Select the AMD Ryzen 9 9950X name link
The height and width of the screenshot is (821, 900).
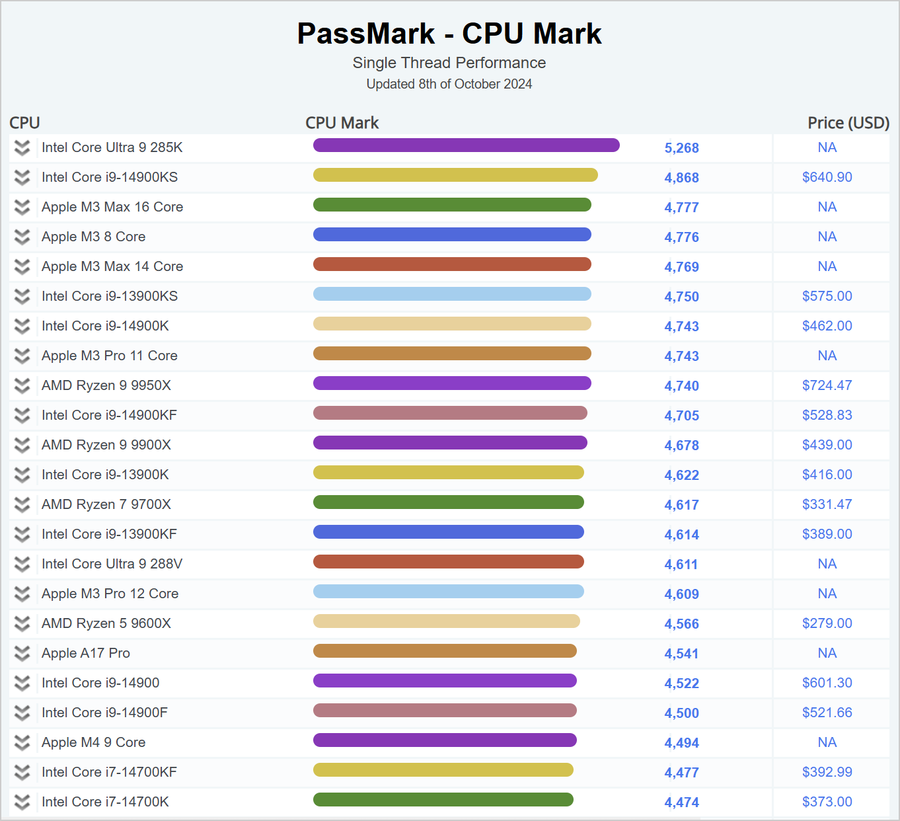106,386
